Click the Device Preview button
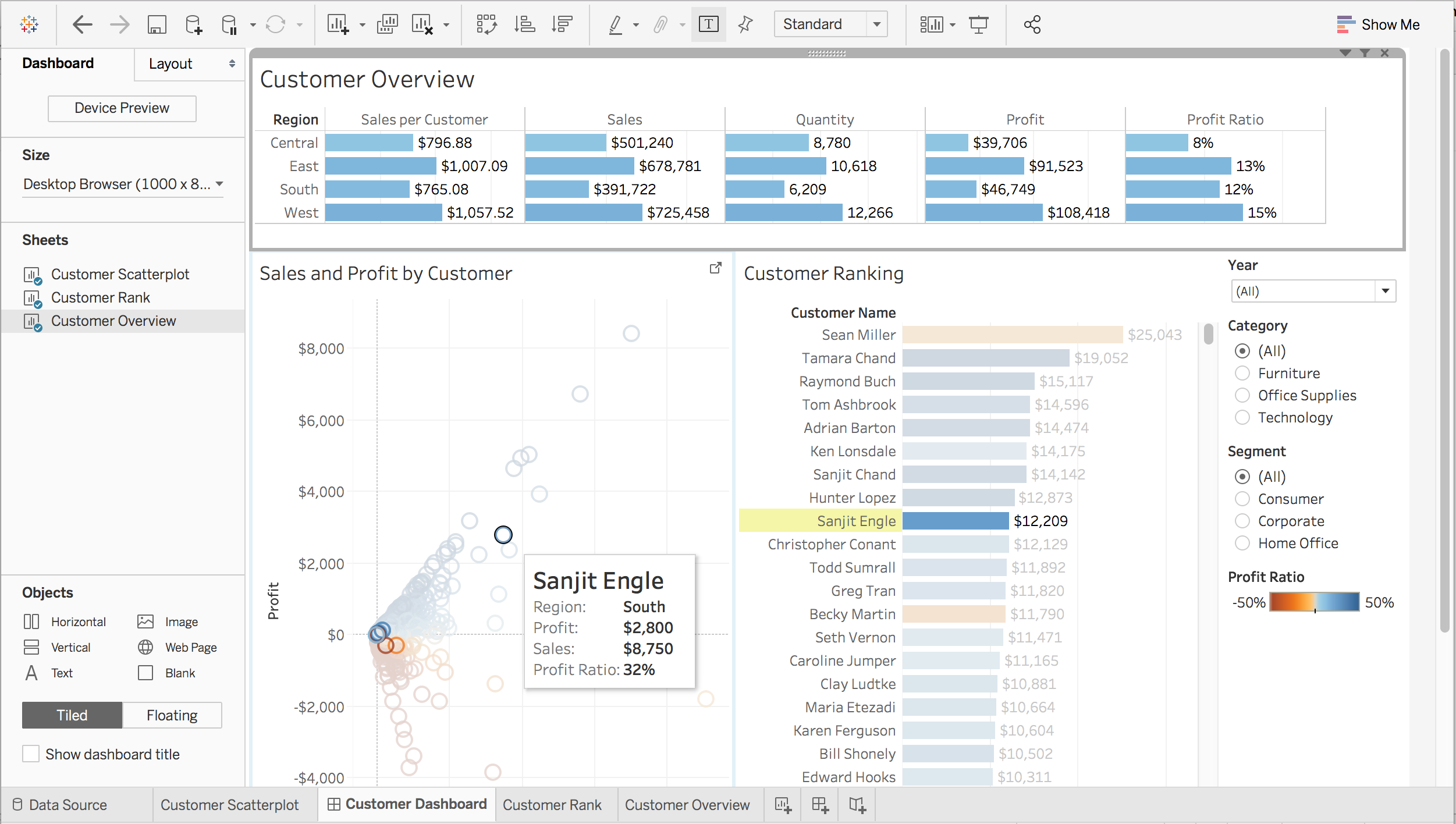This screenshot has height=824, width=1456. (122, 108)
